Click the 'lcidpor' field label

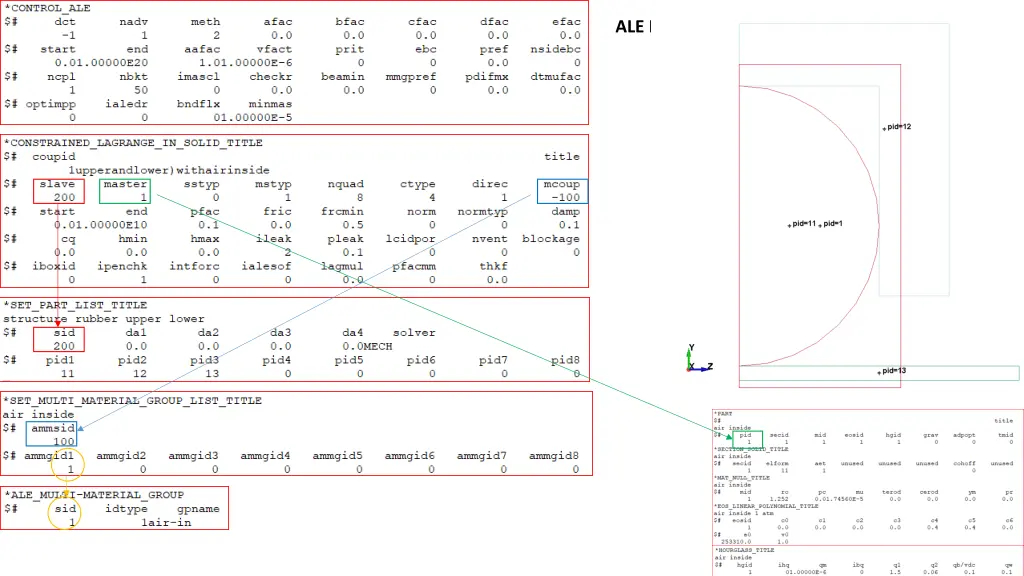[411, 238]
